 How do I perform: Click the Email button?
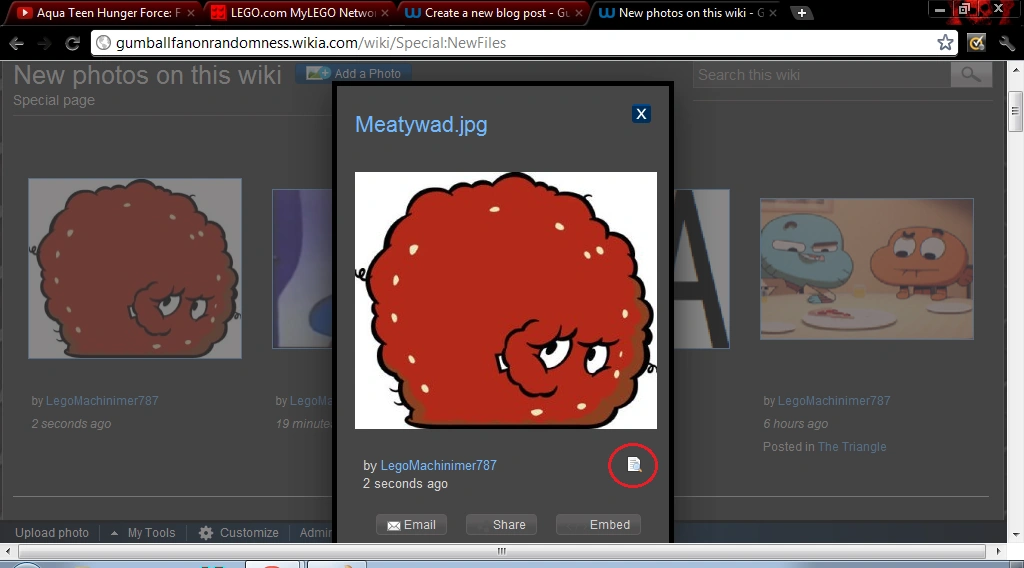411,525
